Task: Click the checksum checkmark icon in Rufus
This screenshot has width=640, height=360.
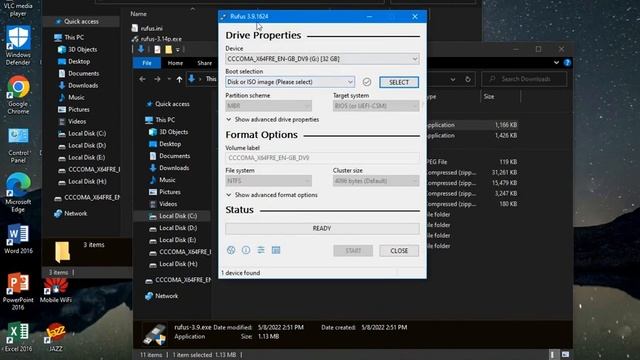Action: tap(367, 82)
